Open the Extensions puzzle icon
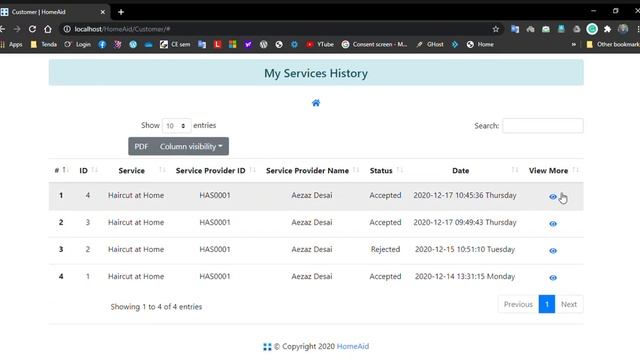Screen dimensions: 640x360 pos(607,29)
